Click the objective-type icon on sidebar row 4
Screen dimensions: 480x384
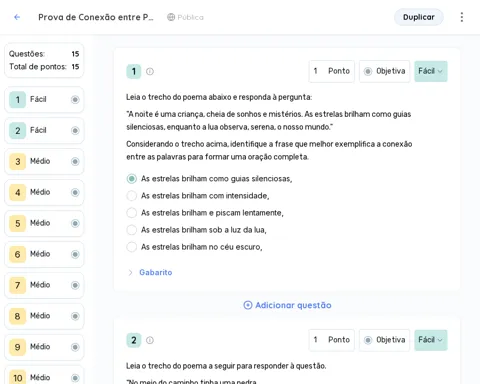pos(75,192)
